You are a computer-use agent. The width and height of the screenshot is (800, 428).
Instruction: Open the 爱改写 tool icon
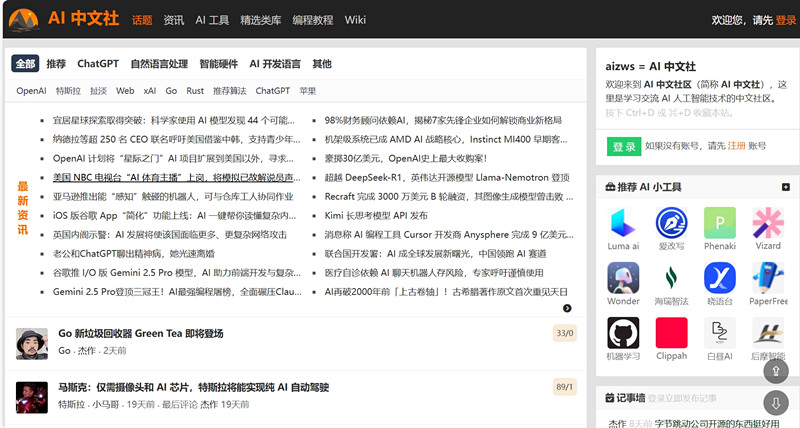671,223
